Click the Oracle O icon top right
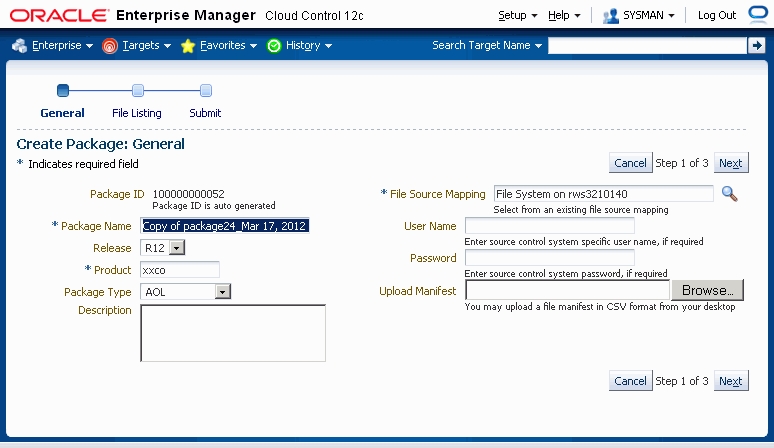This screenshot has height=448, width=774. click(x=758, y=13)
